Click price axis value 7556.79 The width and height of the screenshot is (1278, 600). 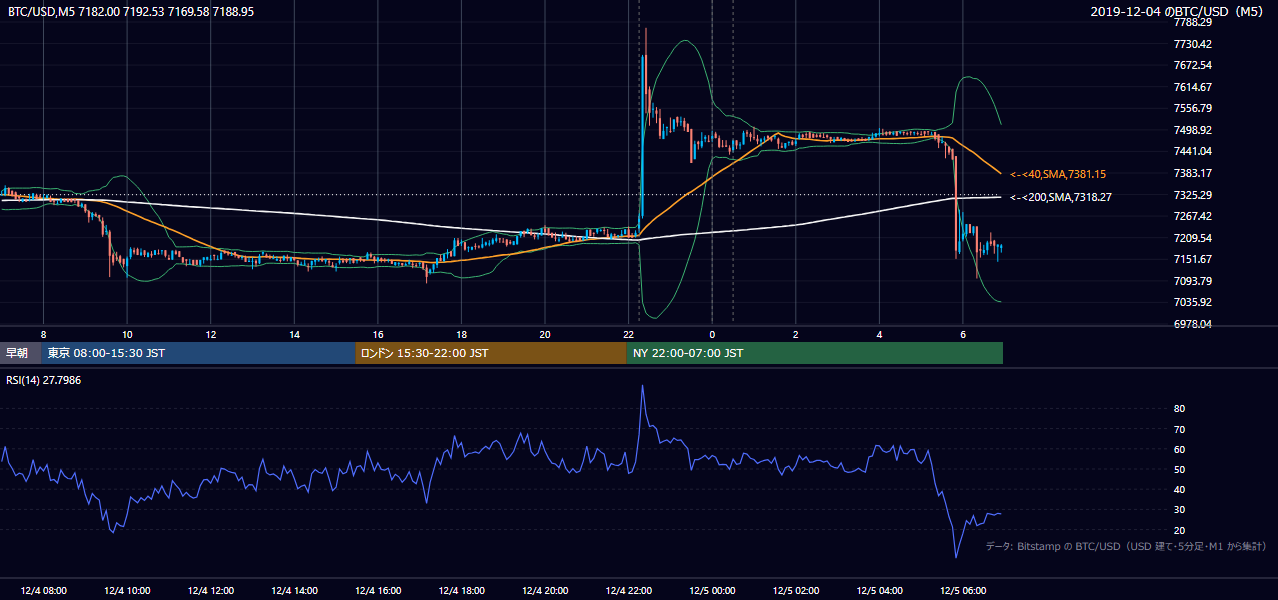[1193, 108]
